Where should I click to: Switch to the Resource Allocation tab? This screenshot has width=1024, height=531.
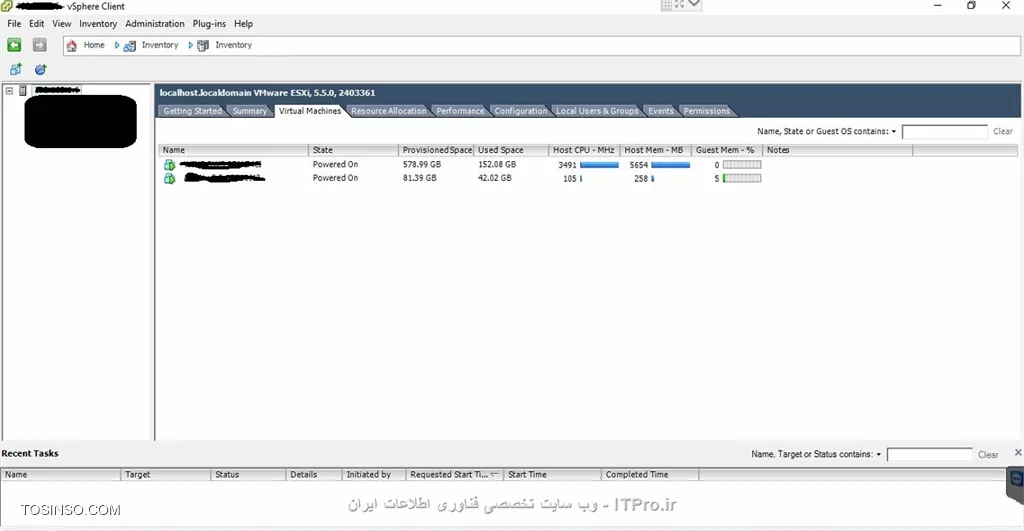(389, 111)
